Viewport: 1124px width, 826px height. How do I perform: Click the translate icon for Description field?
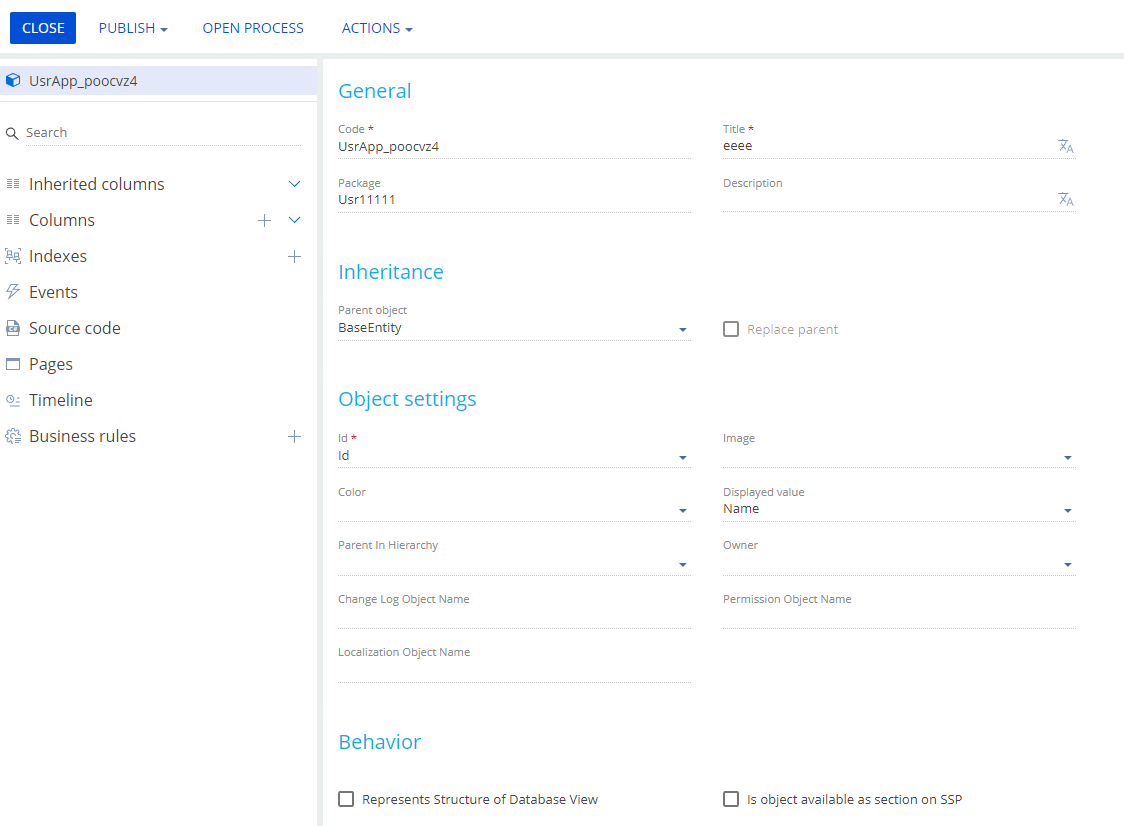[1066, 199]
